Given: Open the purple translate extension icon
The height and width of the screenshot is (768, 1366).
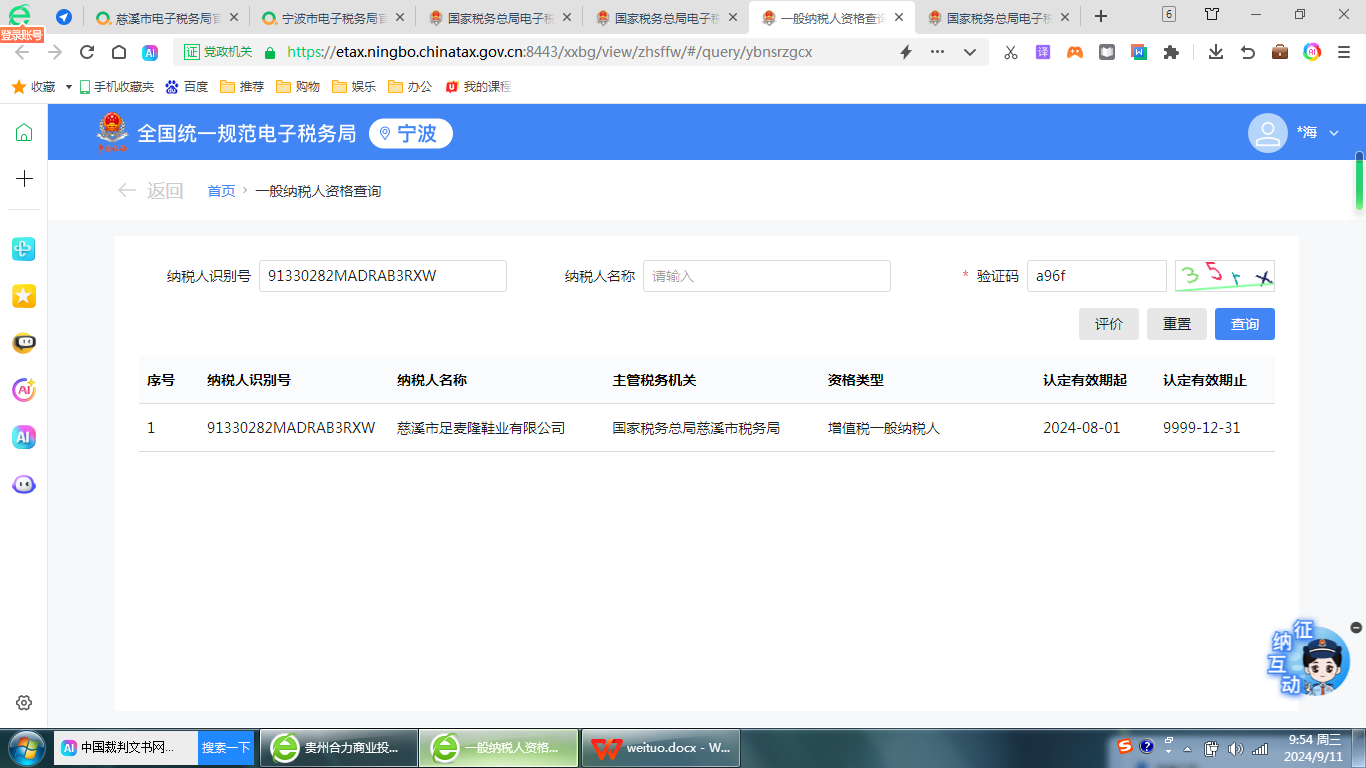Looking at the screenshot, I should (1042, 52).
